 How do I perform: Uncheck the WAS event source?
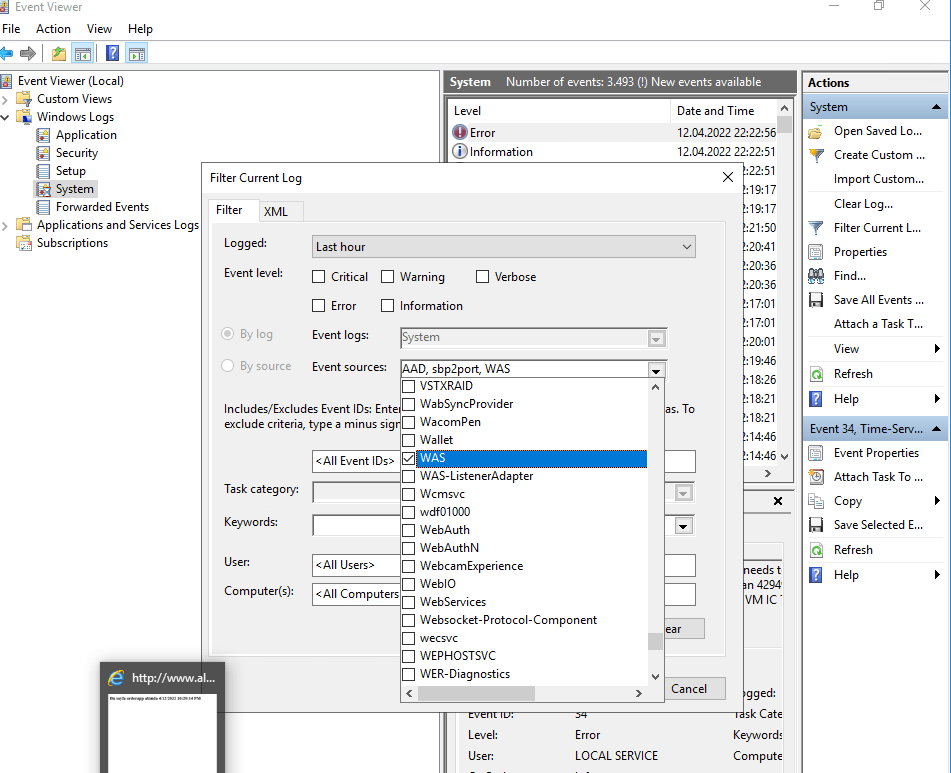click(408, 458)
